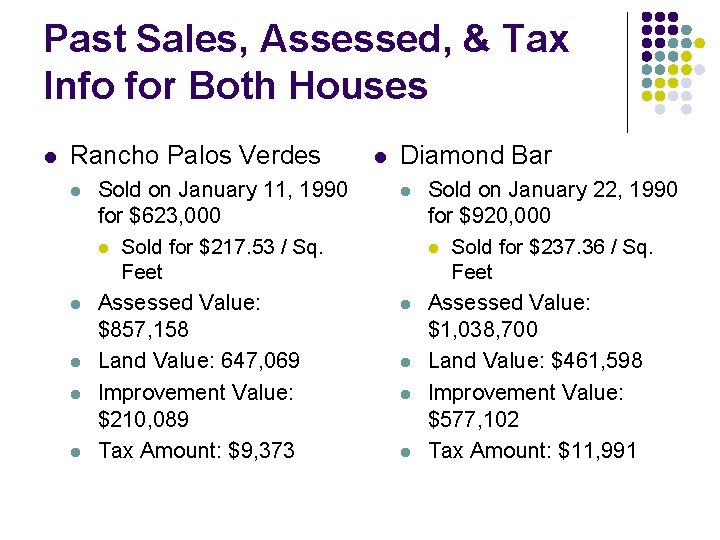Click "Improvement Value: $577,102" text
Image resolution: width=720 pixels, height=540 pixels.
coord(525,405)
